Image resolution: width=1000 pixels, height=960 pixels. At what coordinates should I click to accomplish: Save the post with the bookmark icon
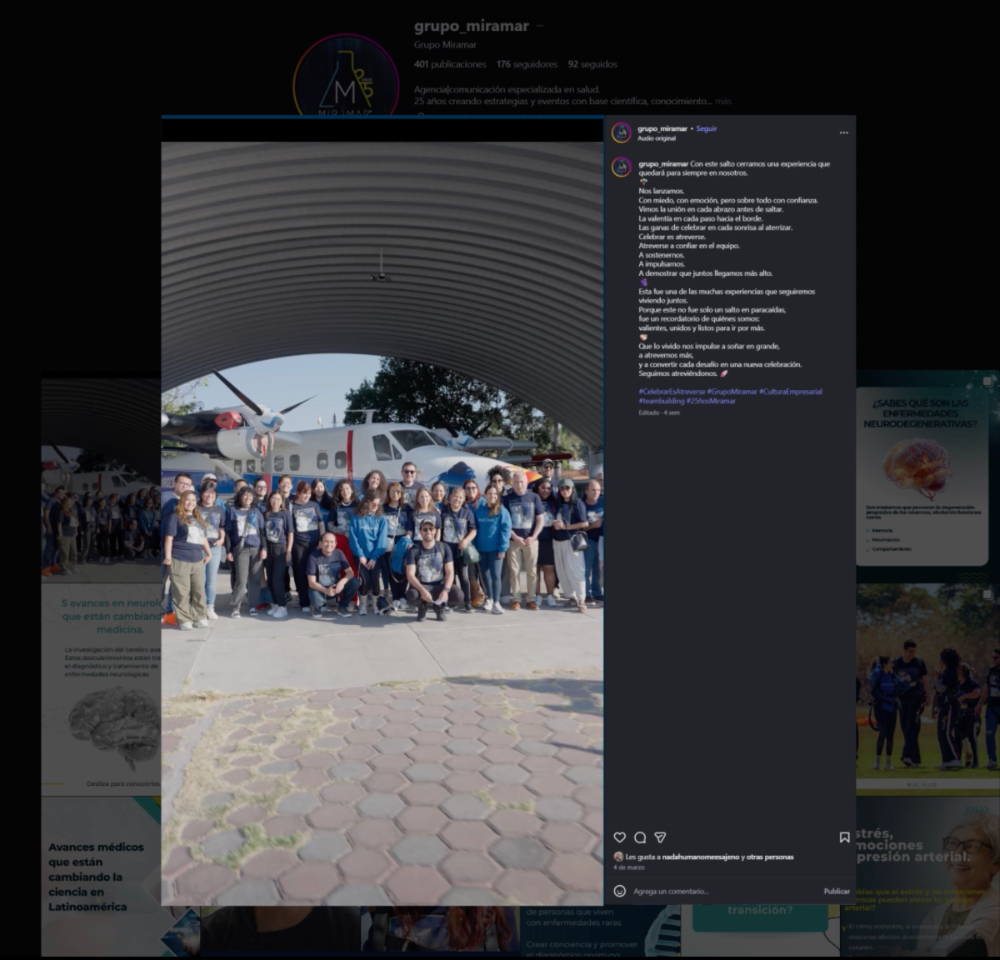pyautogui.click(x=844, y=837)
